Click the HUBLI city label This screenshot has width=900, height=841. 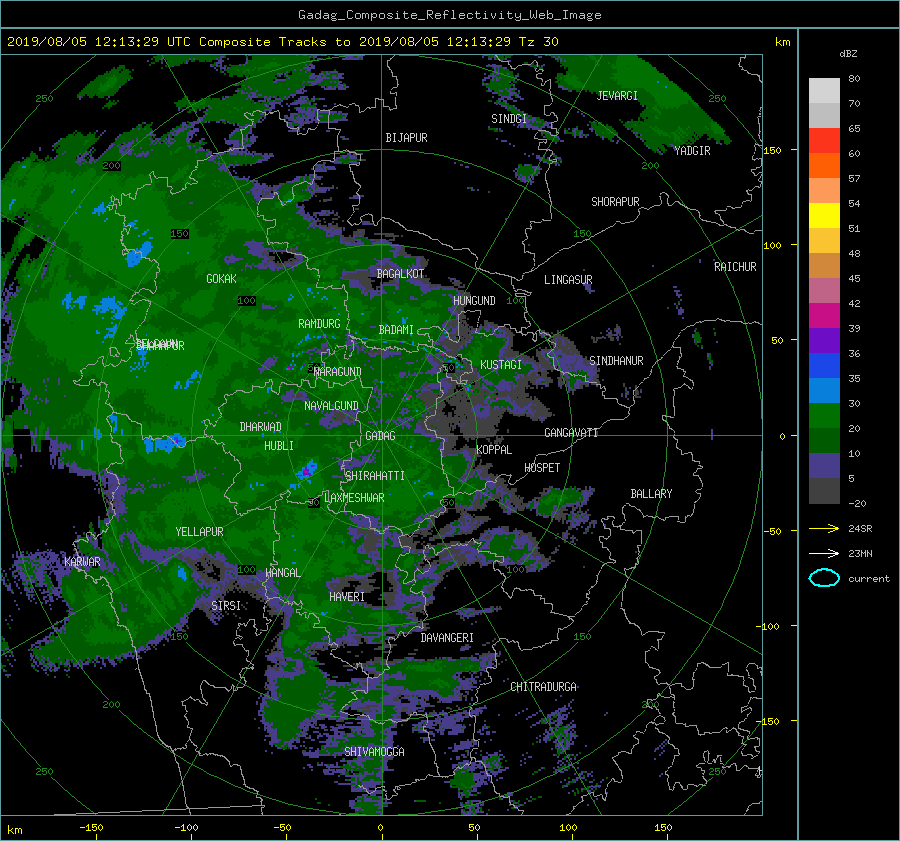click(279, 446)
